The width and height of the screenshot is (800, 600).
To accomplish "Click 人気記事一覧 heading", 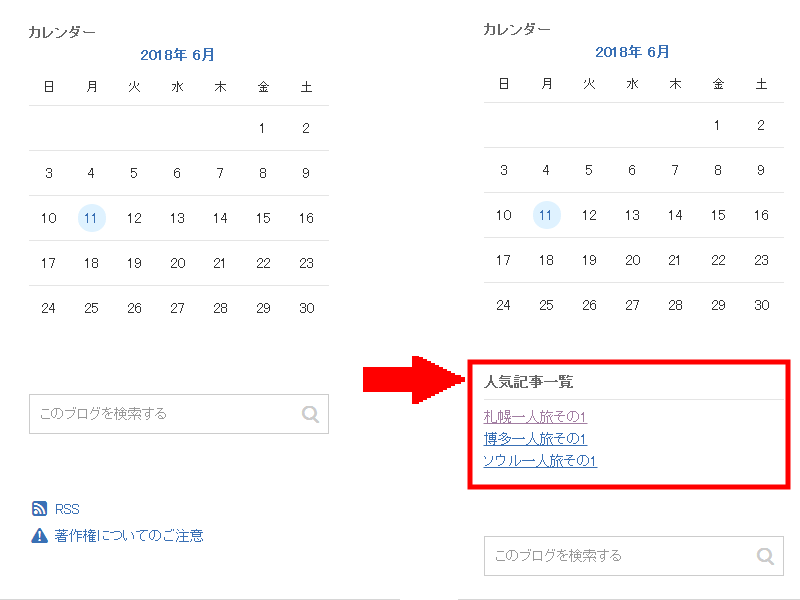I will [x=529, y=382].
